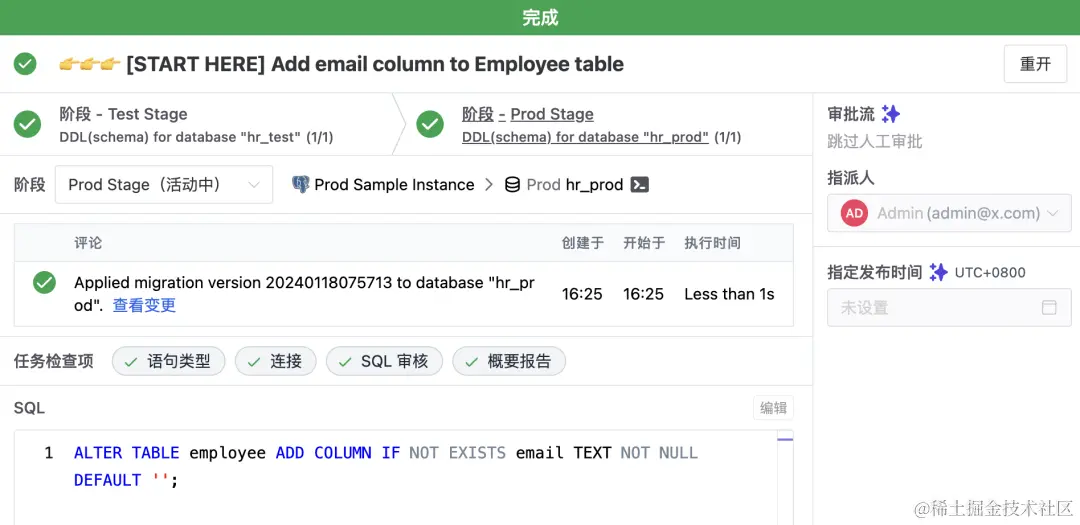Click the SQL 审核 task check badge
Viewport: 1080px width, 525px height.
[384, 361]
